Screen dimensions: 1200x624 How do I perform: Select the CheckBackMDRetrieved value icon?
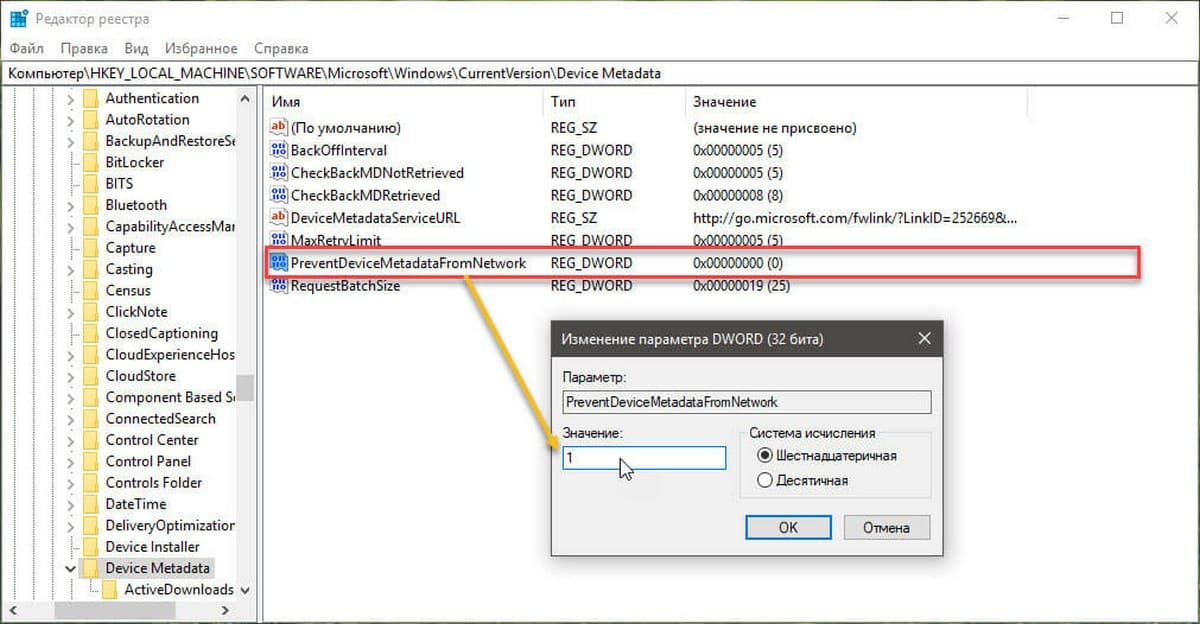[x=279, y=195]
